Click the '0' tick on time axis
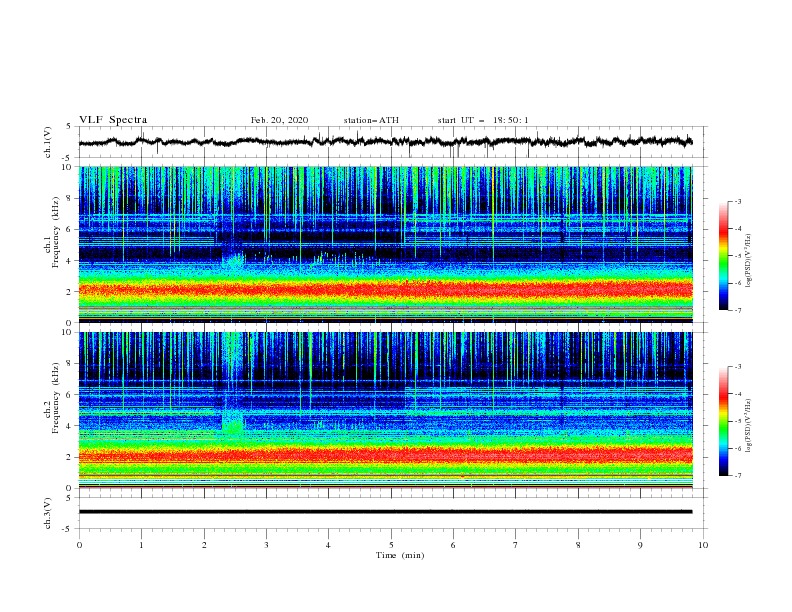 (79, 545)
